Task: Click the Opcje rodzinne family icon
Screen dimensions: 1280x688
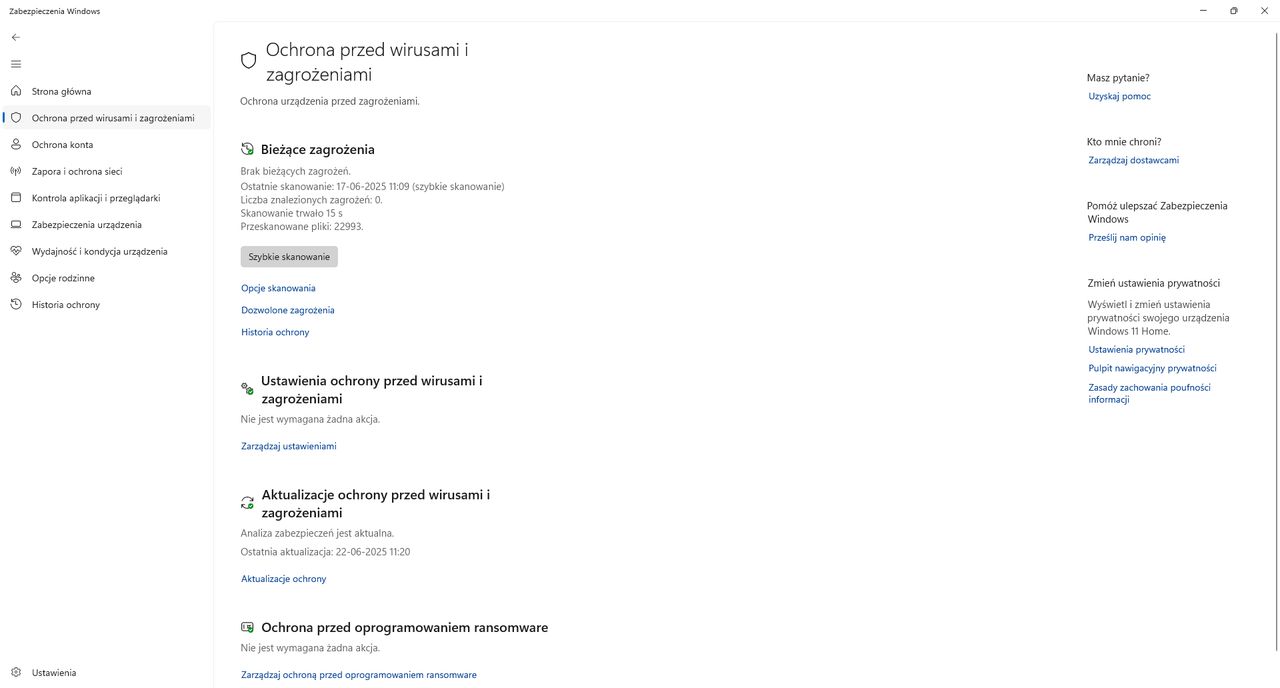Action: coord(15,278)
